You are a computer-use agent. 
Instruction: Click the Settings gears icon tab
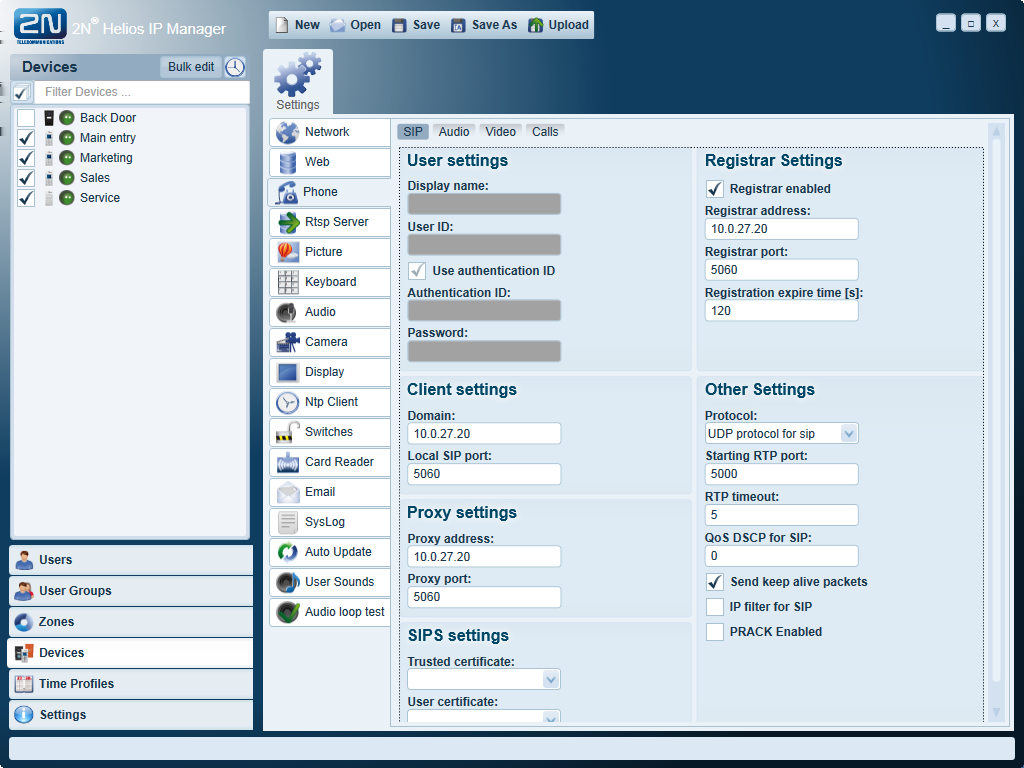tap(298, 82)
